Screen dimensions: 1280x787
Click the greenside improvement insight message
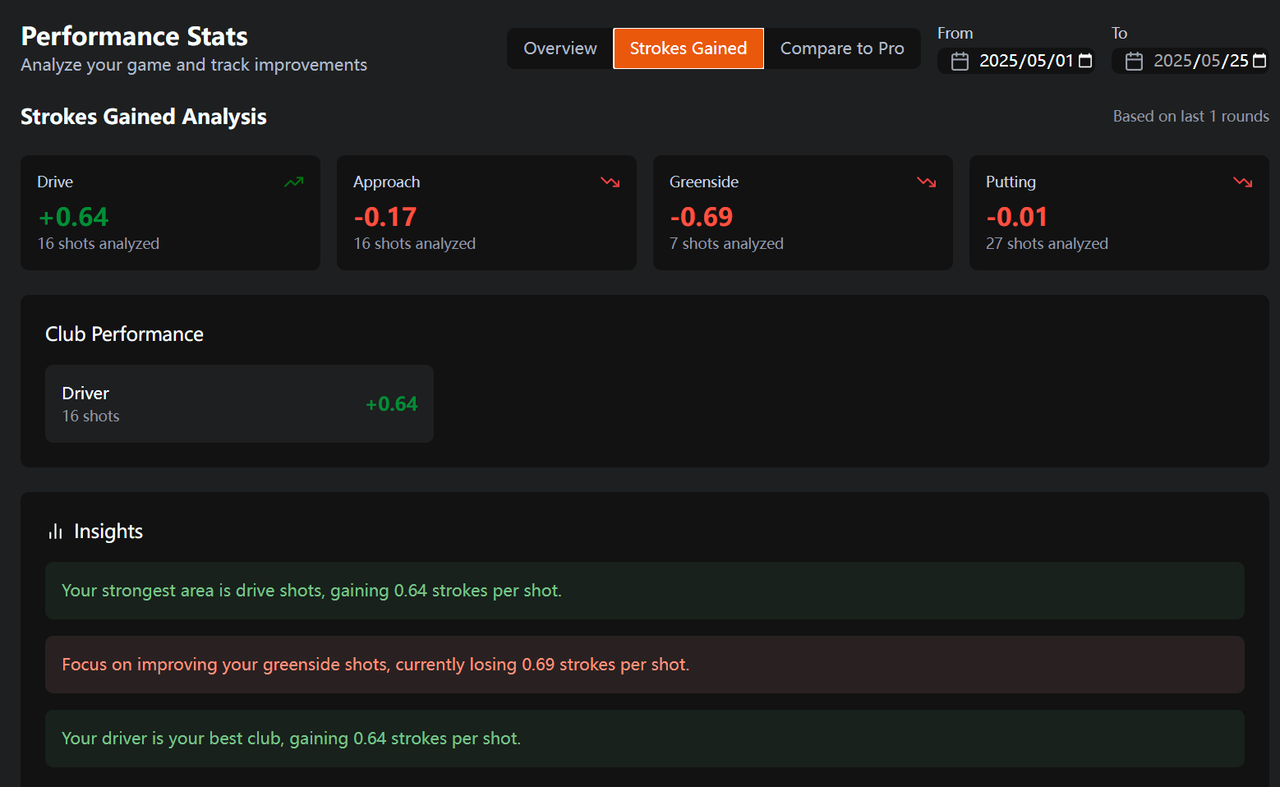(644, 665)
